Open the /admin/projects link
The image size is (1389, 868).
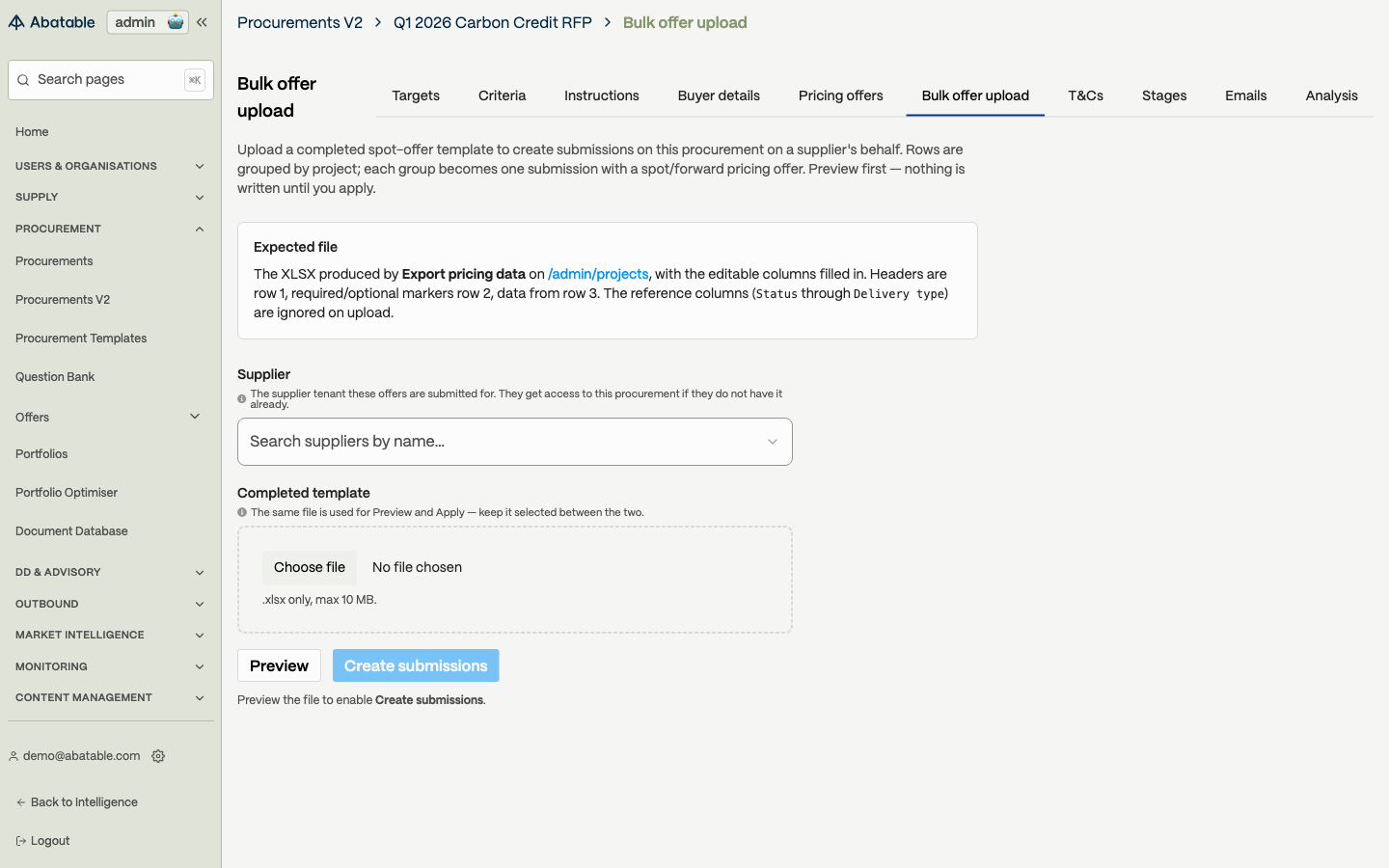[598, 274]
